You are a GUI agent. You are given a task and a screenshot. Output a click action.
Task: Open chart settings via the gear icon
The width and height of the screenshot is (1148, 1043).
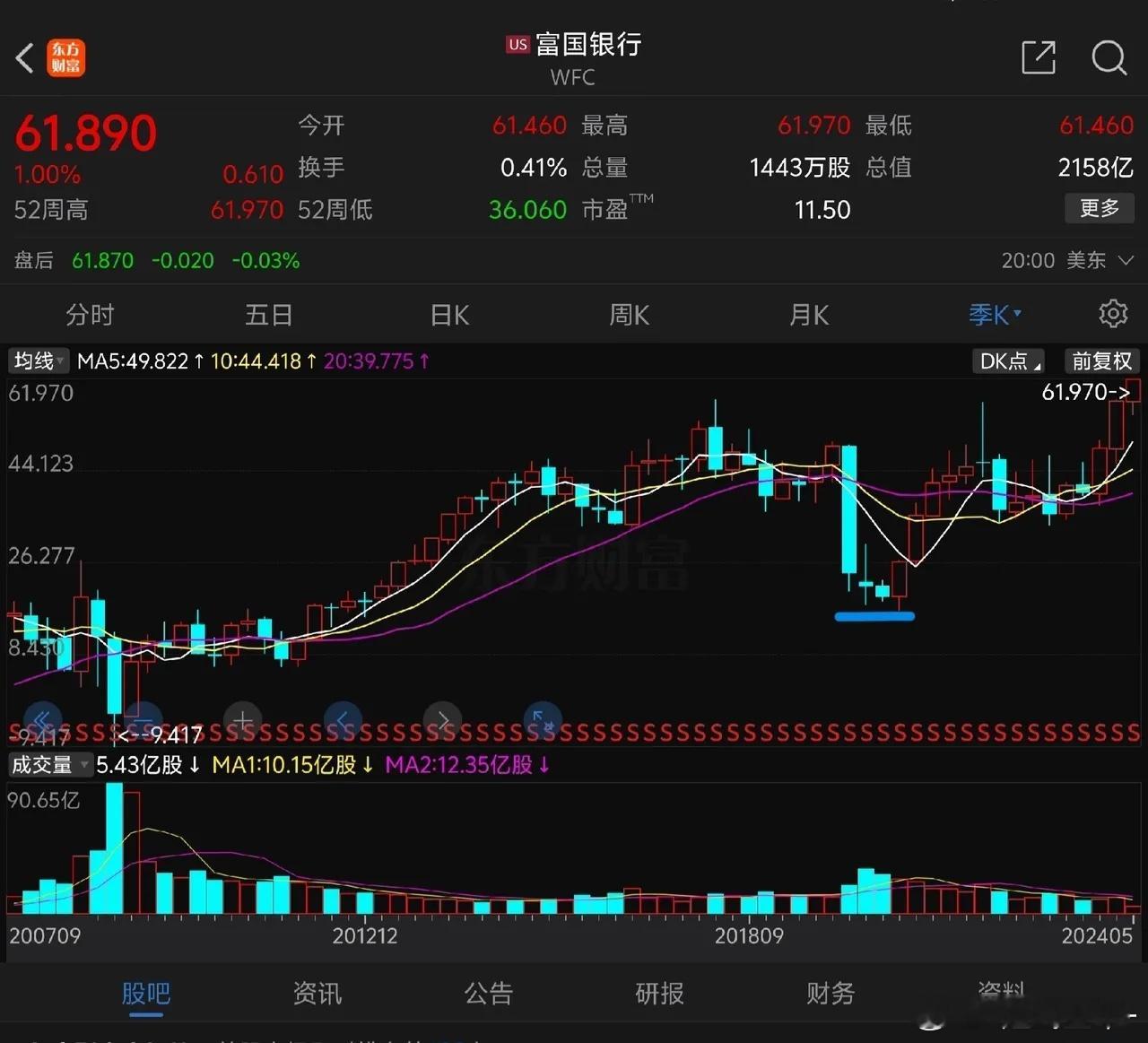click(x=1113, y=314)
